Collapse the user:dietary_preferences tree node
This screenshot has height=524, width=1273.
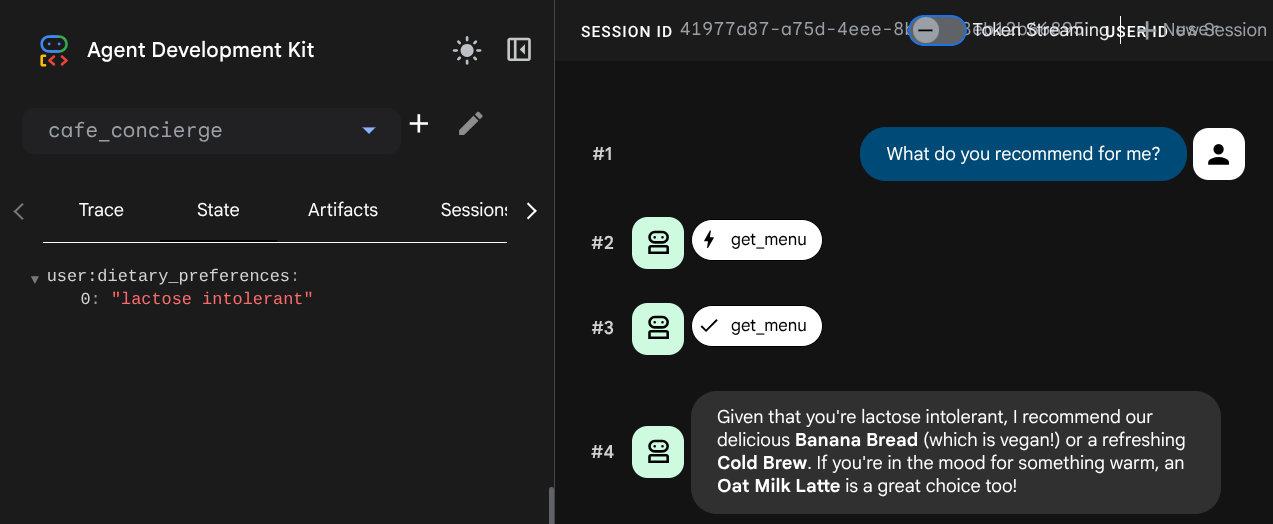pyautogui.click(x=35, y=278)
